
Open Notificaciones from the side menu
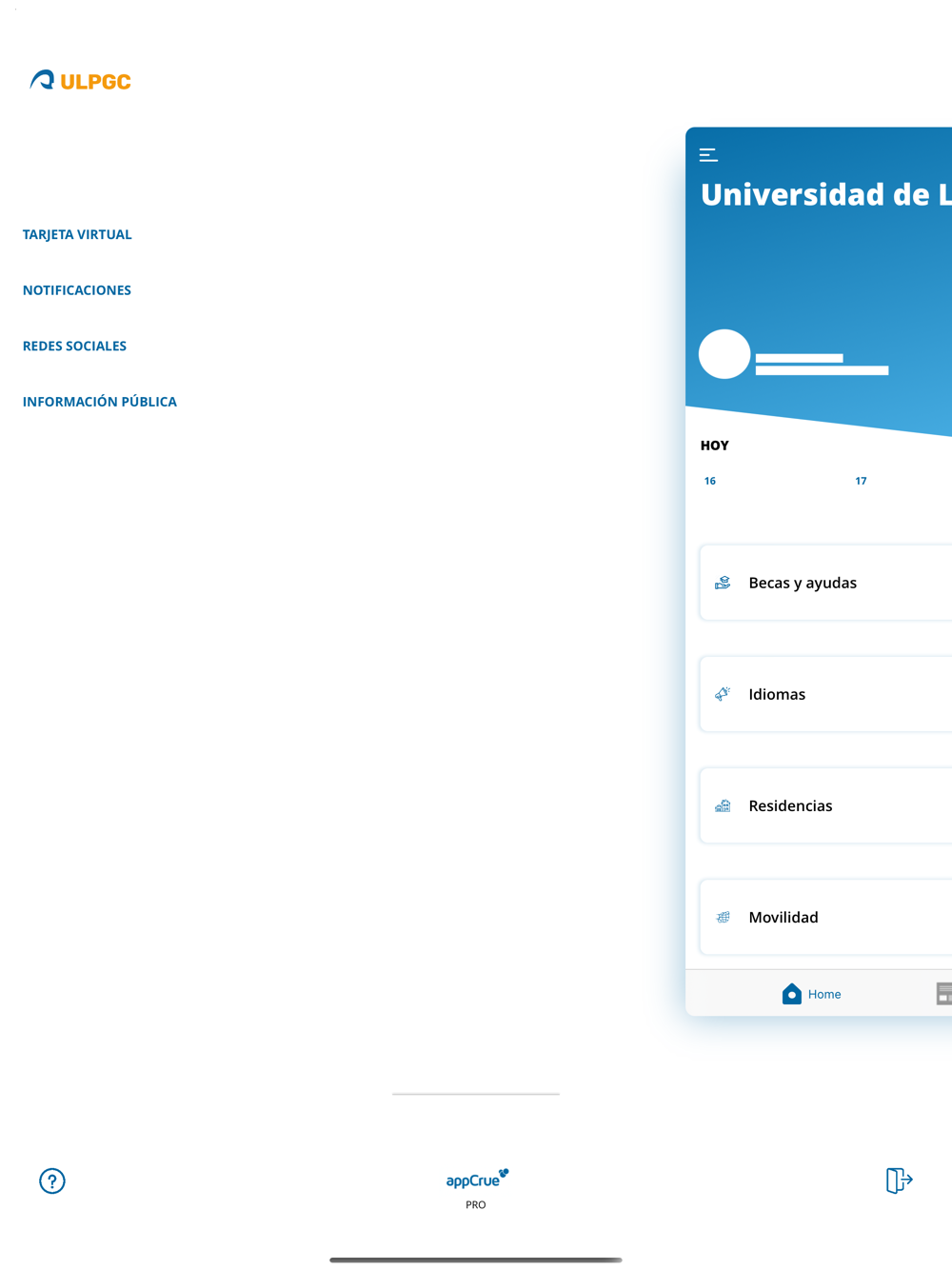click(77, 290)
